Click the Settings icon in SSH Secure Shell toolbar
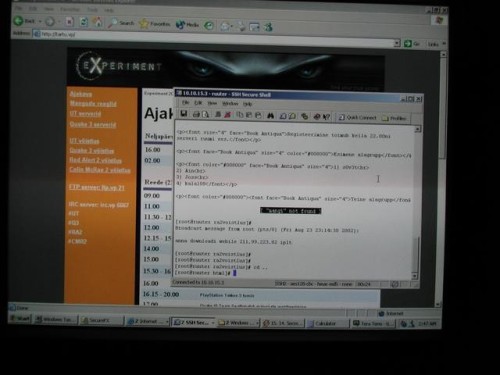 [x=304, y=116]
